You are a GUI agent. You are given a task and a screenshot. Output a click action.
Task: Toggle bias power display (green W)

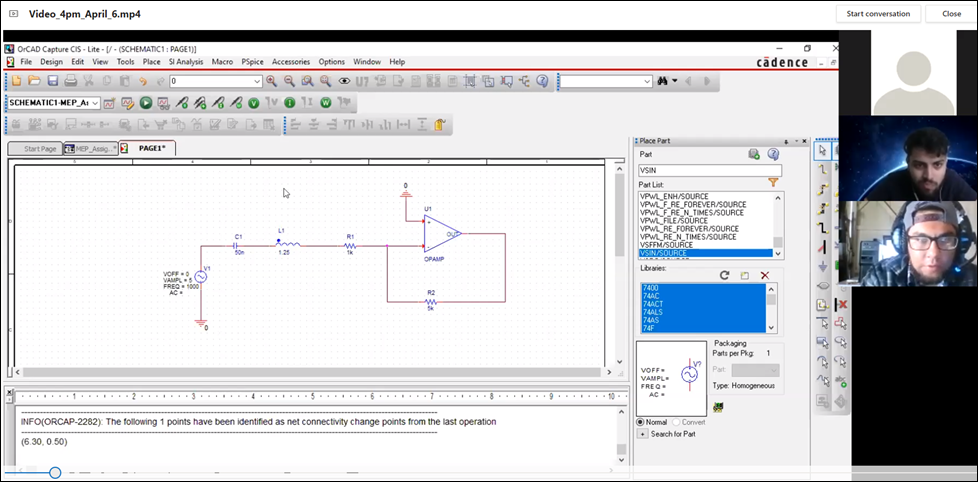pos(326,103)
